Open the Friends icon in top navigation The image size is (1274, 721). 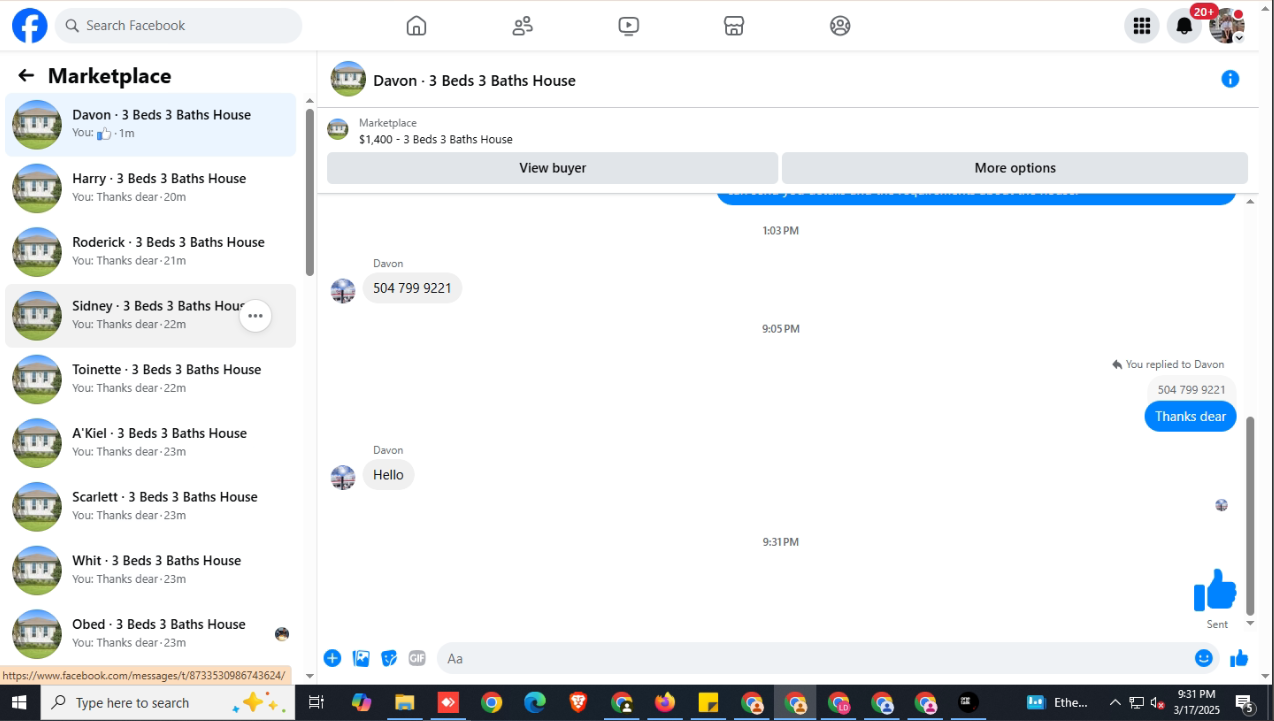522,26
